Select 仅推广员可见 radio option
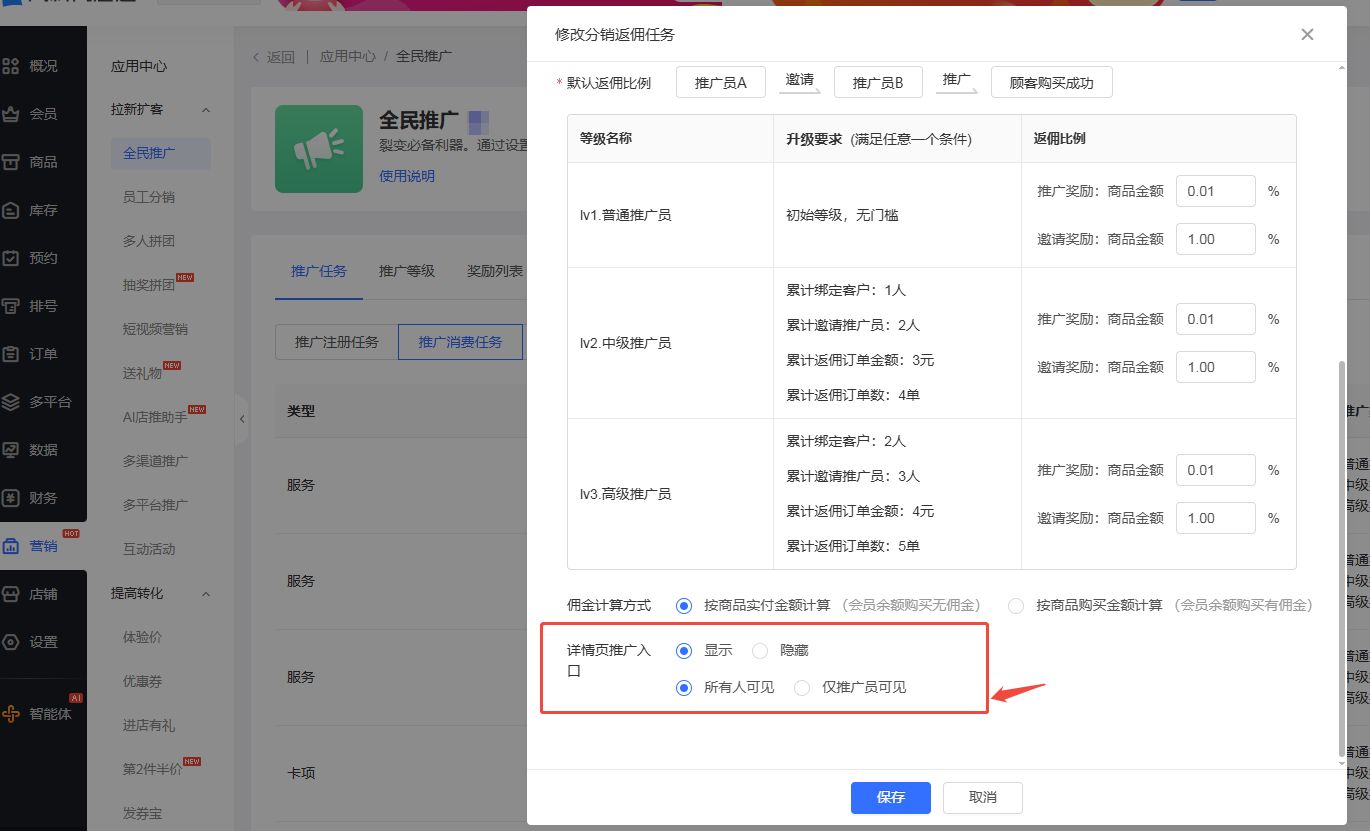Image resolution: width=1370 pixels, height=831 pixels. (802, 688)
